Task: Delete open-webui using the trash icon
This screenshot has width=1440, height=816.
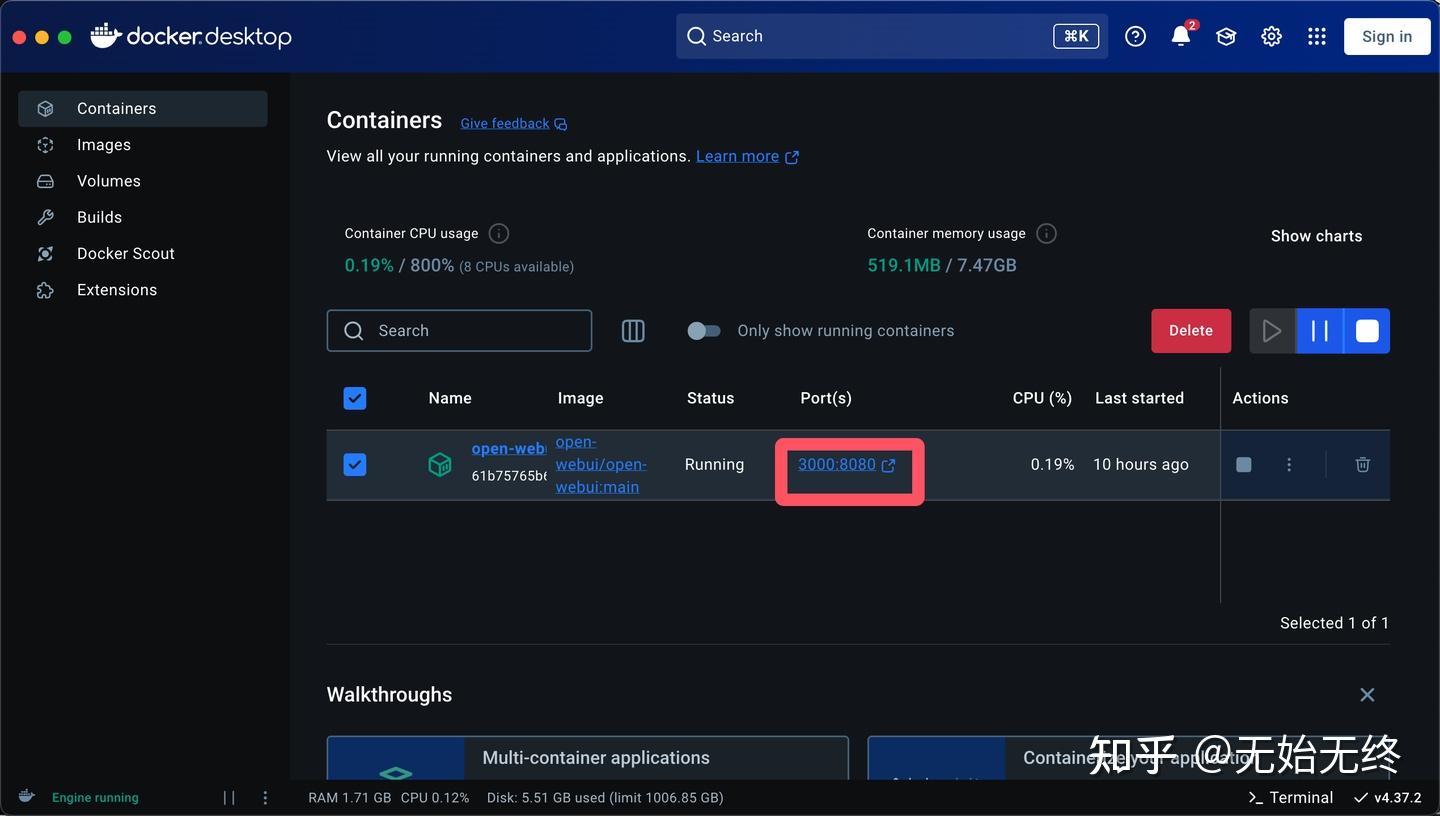Action: pos(1362,464)
